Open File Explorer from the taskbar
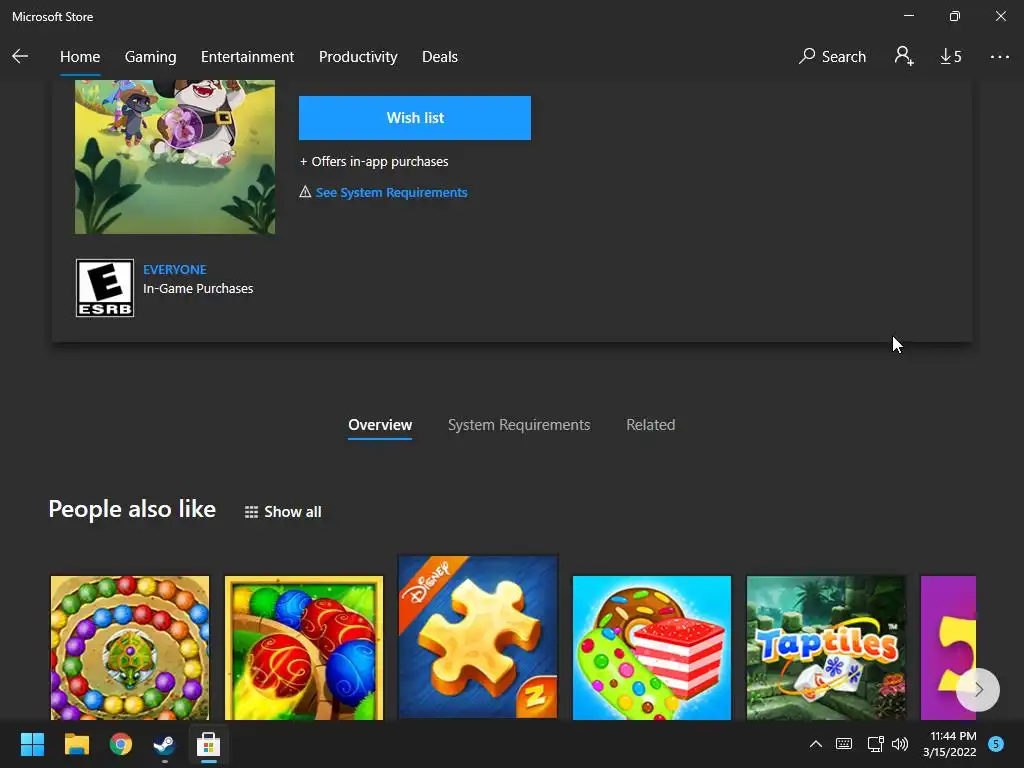This screenshot has height=768, width=1024. (x=76, y=744)
